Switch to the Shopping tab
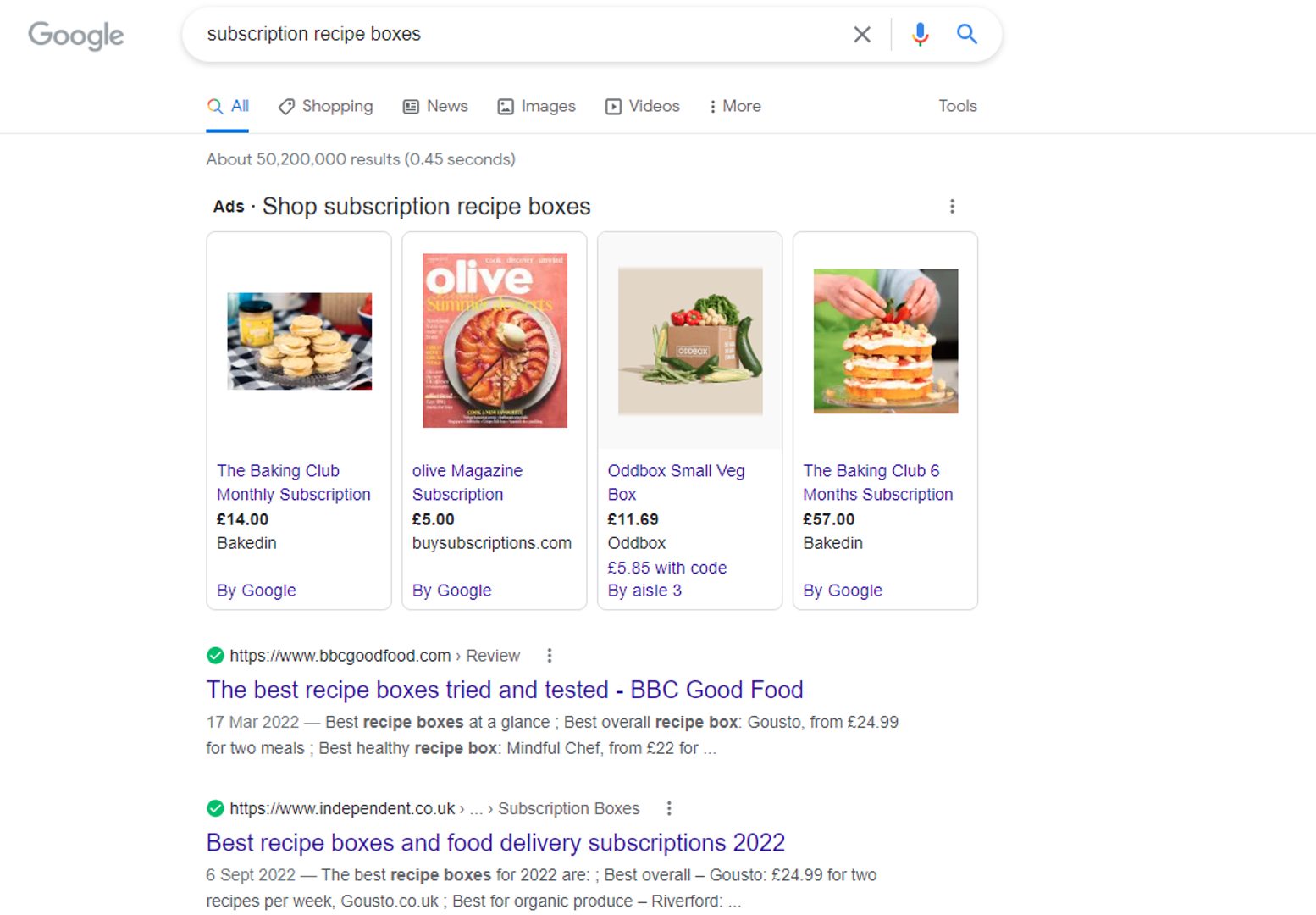The height and width of the screenshot is (915, 1316). pyautogui.click(x=326, y=106)
